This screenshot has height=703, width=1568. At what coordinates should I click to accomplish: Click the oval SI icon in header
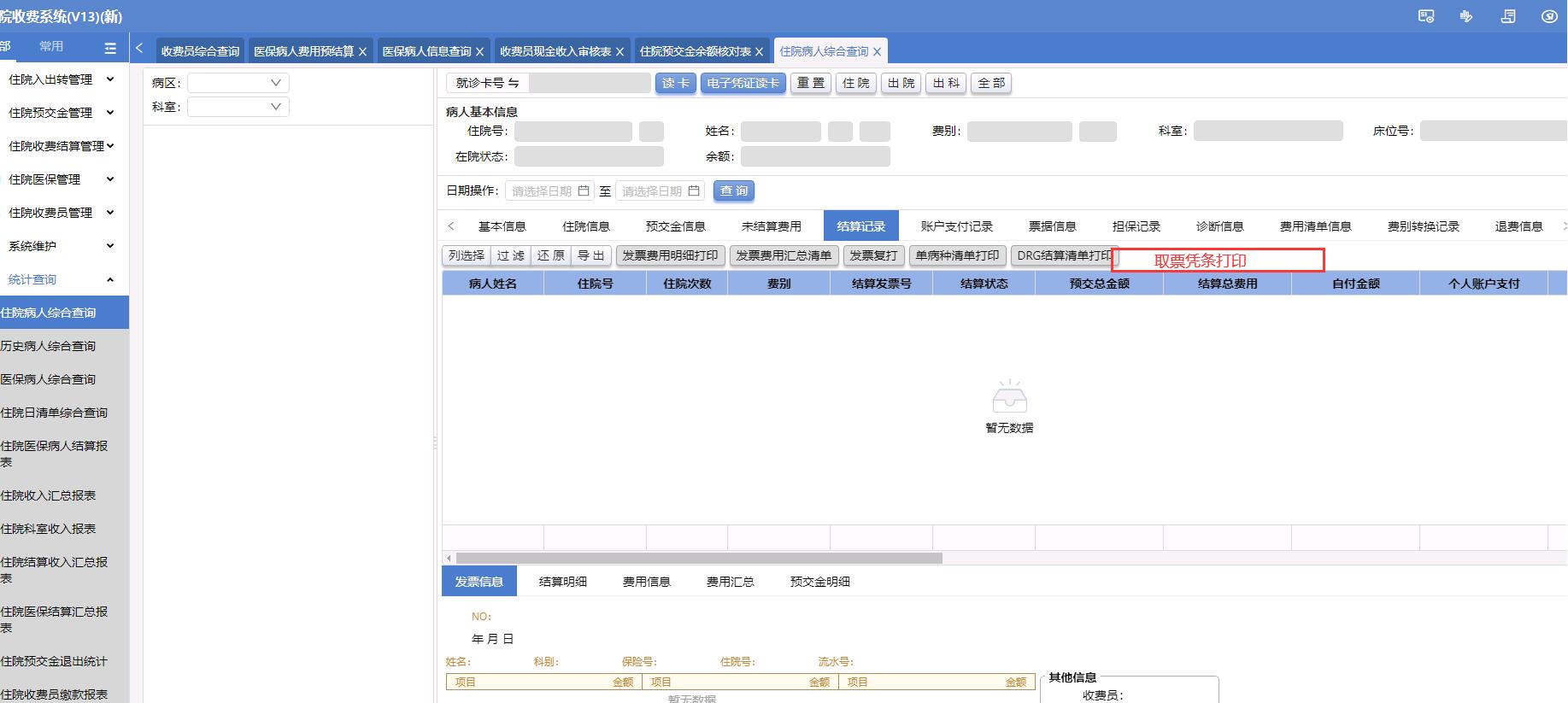(1549, 16)
